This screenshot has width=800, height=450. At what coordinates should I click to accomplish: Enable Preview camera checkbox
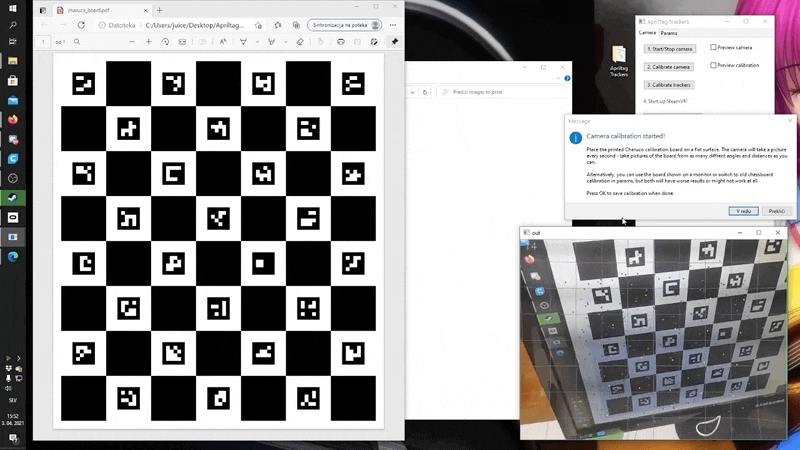[713, 47]
